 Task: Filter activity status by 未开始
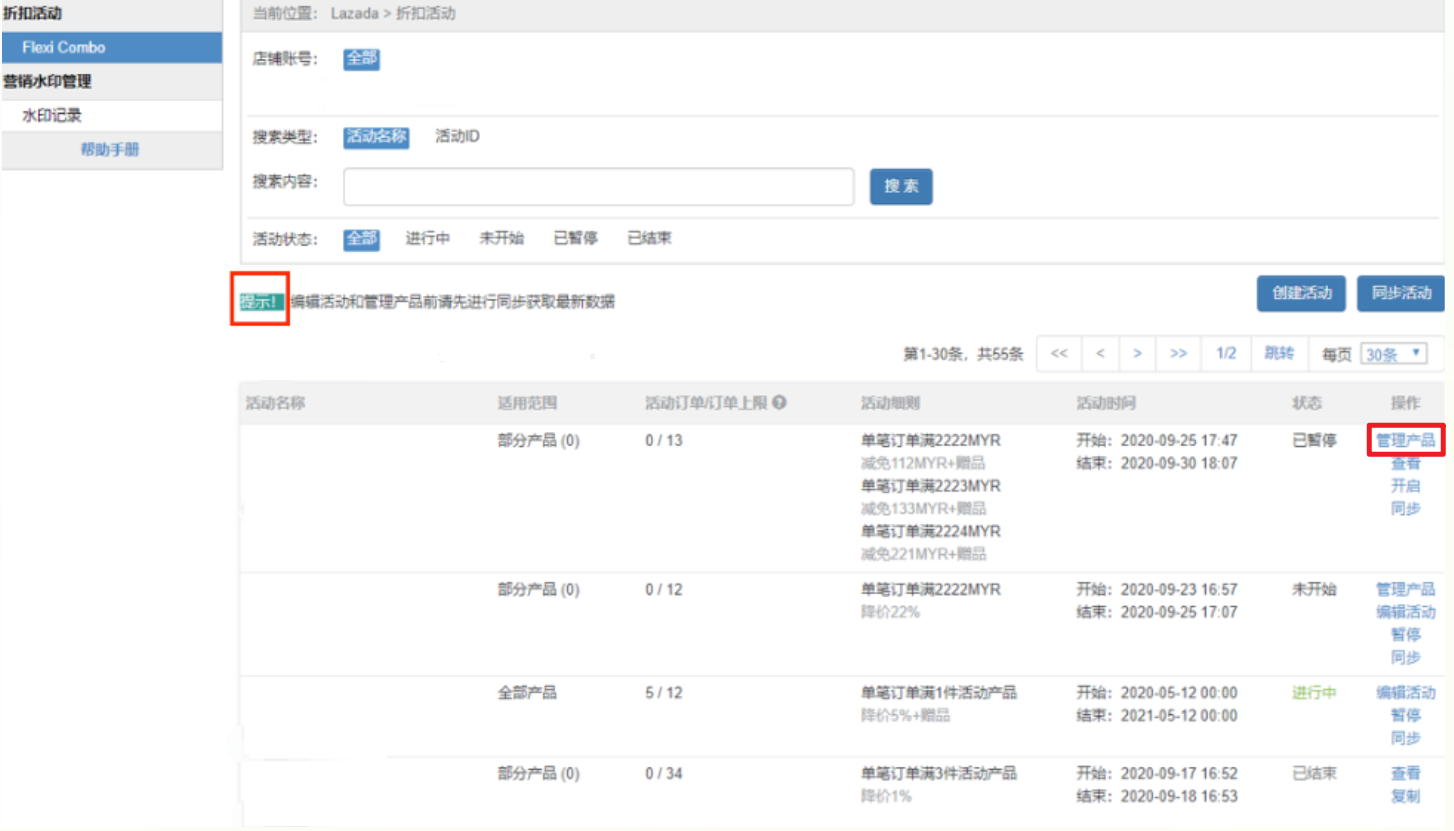point(501,238)
